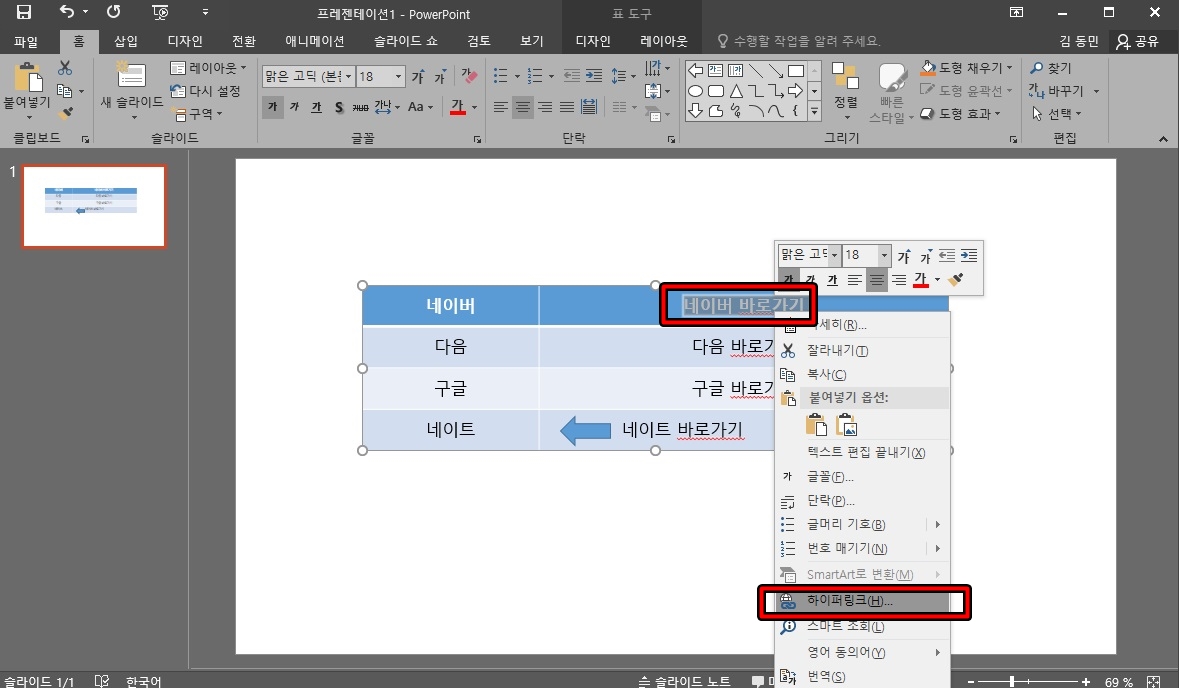Adjust the zoom slider in status bar

1012,681
